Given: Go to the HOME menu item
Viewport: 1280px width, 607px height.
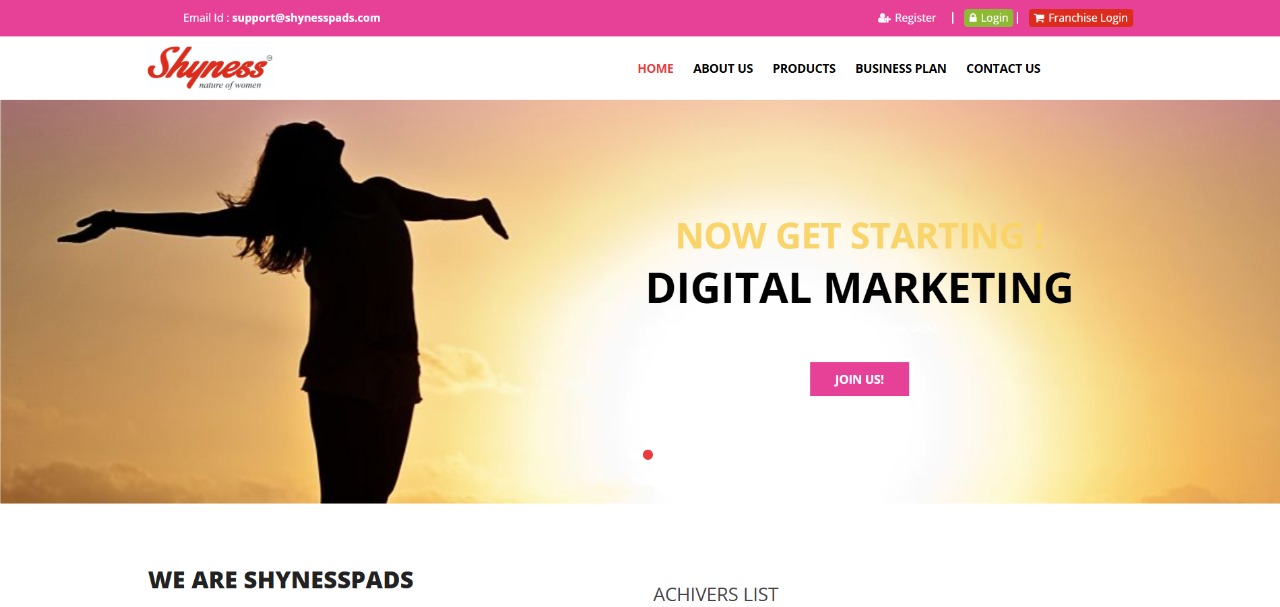Looking at the screenshot, I should pyautogui.click(x=655, y=69).
